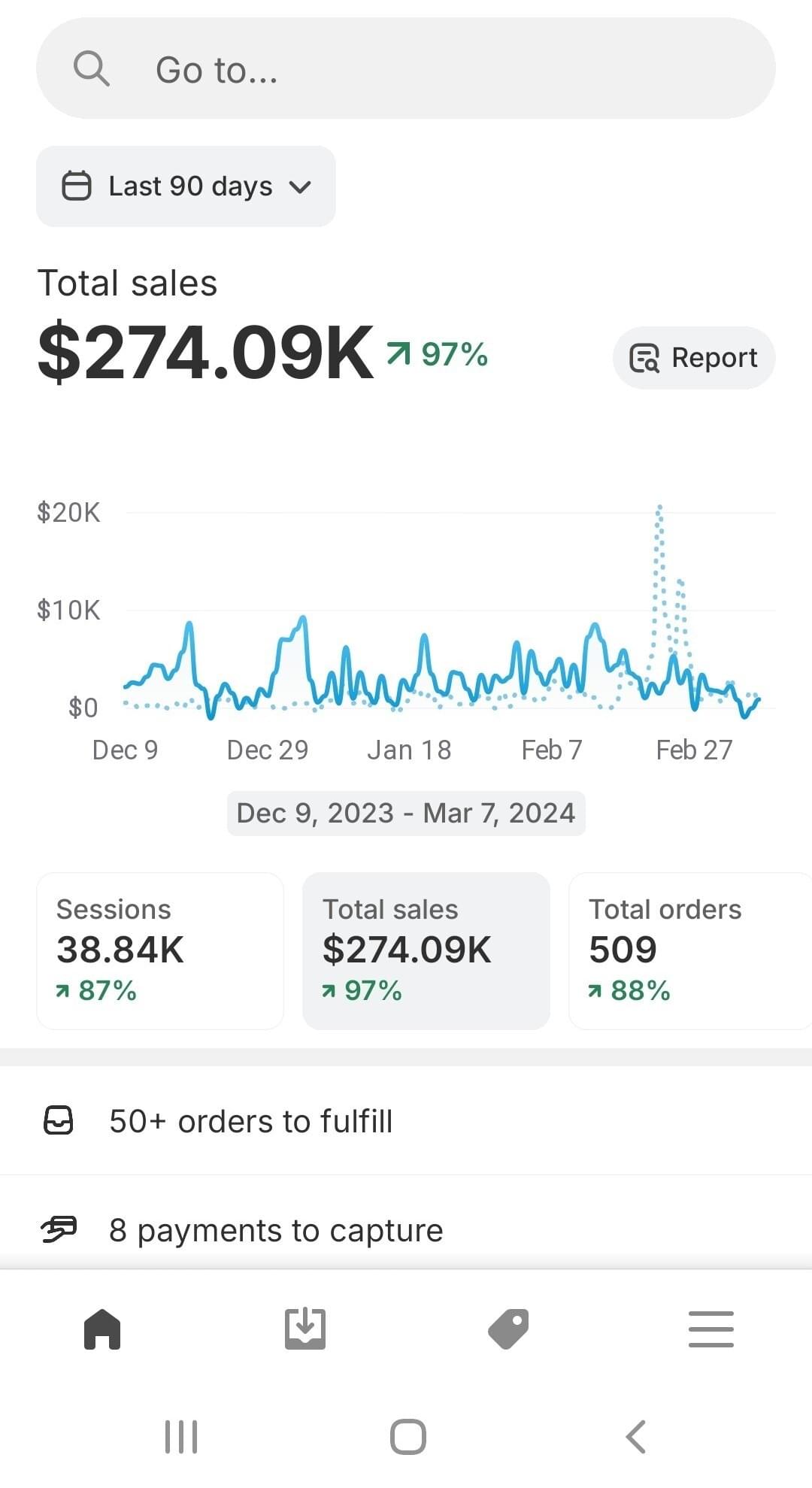Tap the orders-to-fulfill inbox icon
Viewport: 812px width, 1488px height.
(x=59, y=1120)
